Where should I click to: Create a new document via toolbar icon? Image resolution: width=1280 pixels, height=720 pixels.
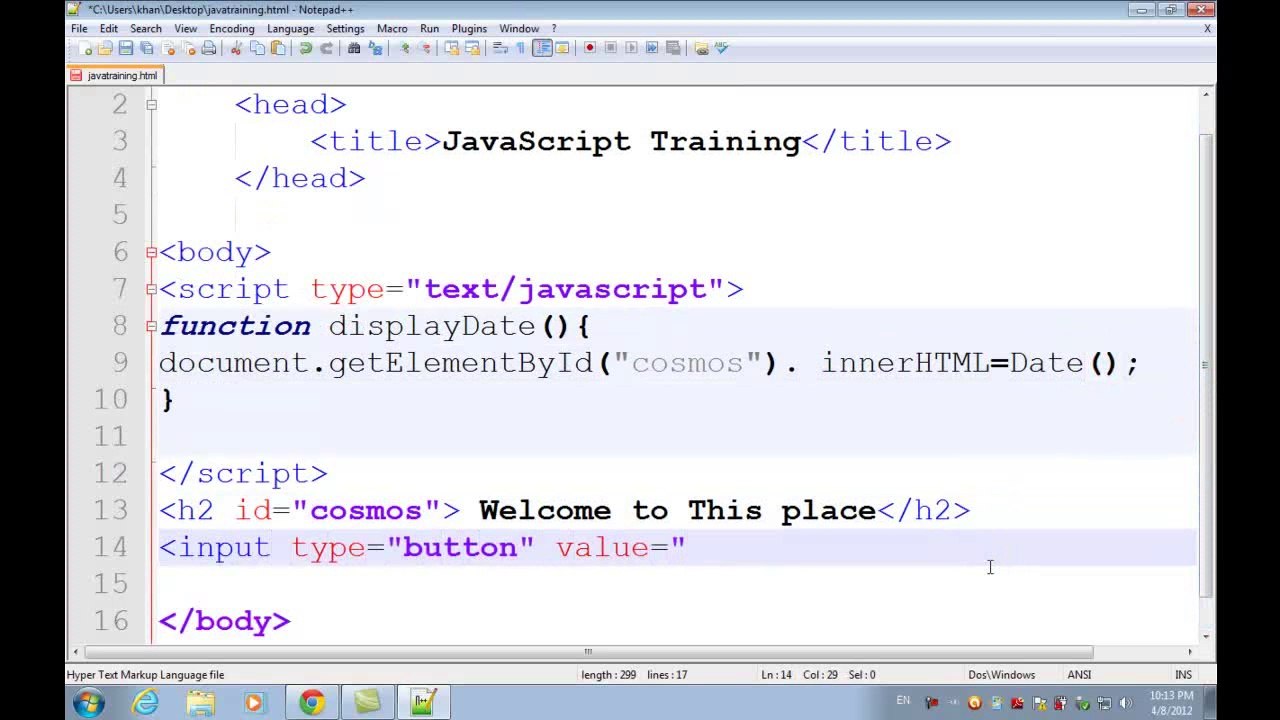point(87,48)
